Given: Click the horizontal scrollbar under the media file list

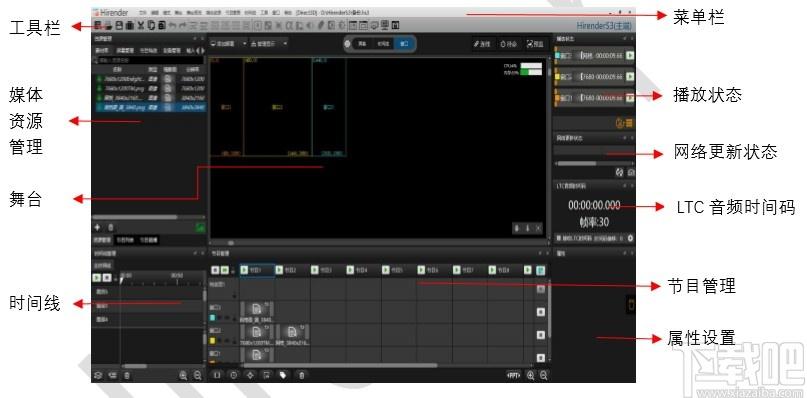Looking at the screenshot, I should pyautogui.click(x=135, y=217).
